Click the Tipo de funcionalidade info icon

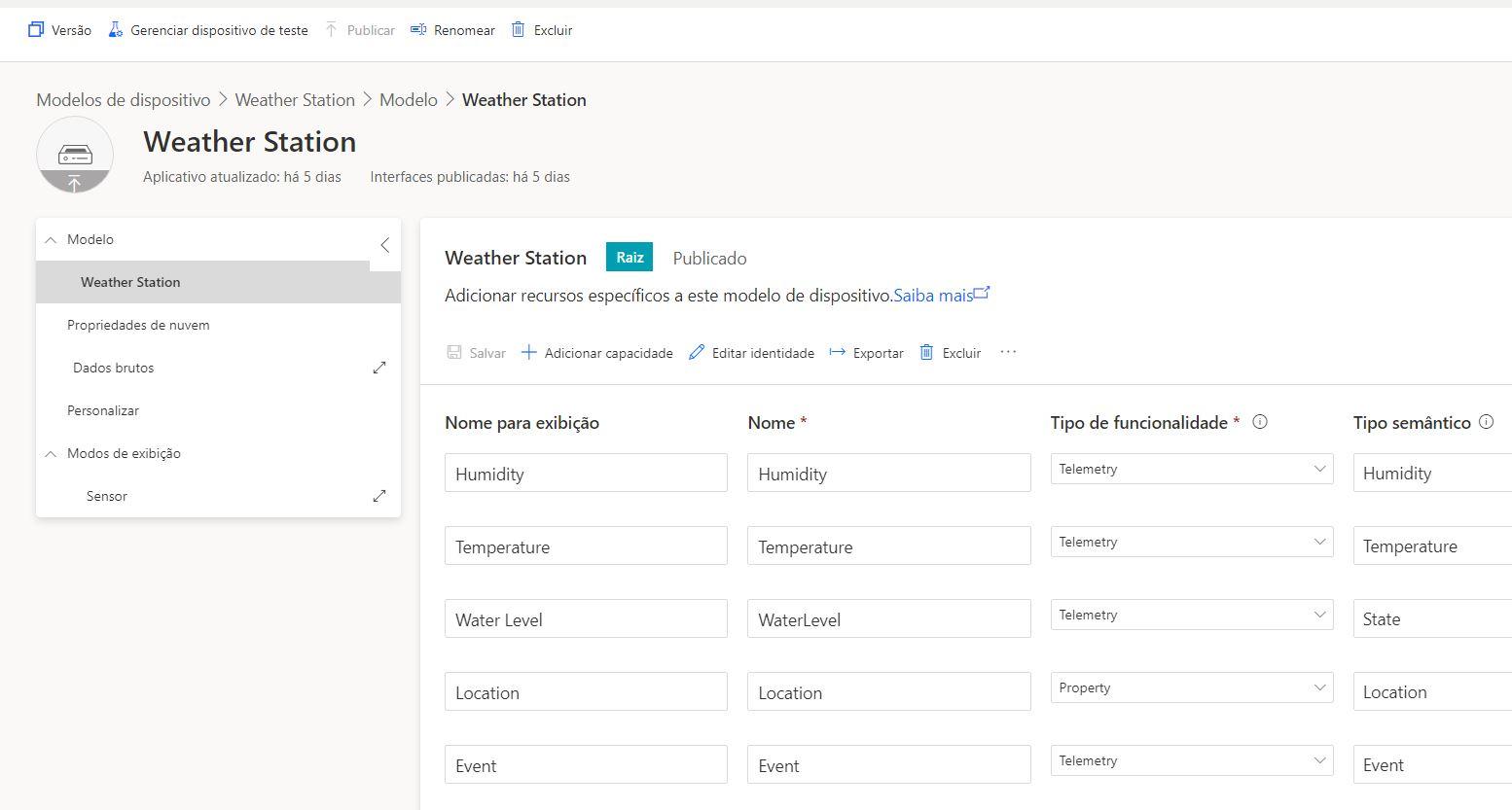(x=1260, y=422)
